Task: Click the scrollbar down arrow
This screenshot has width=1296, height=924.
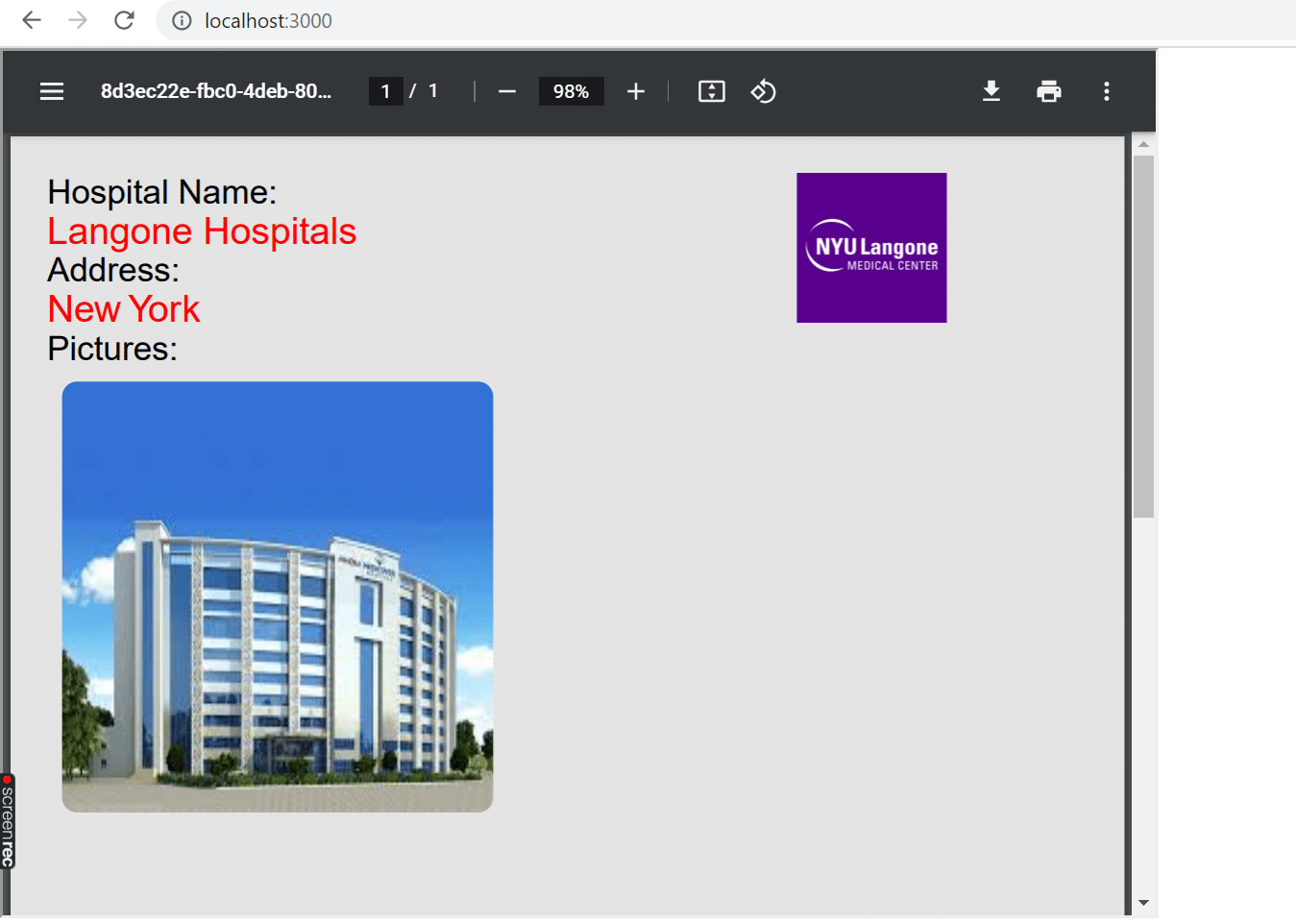Action: click(x=1143, y=903)
